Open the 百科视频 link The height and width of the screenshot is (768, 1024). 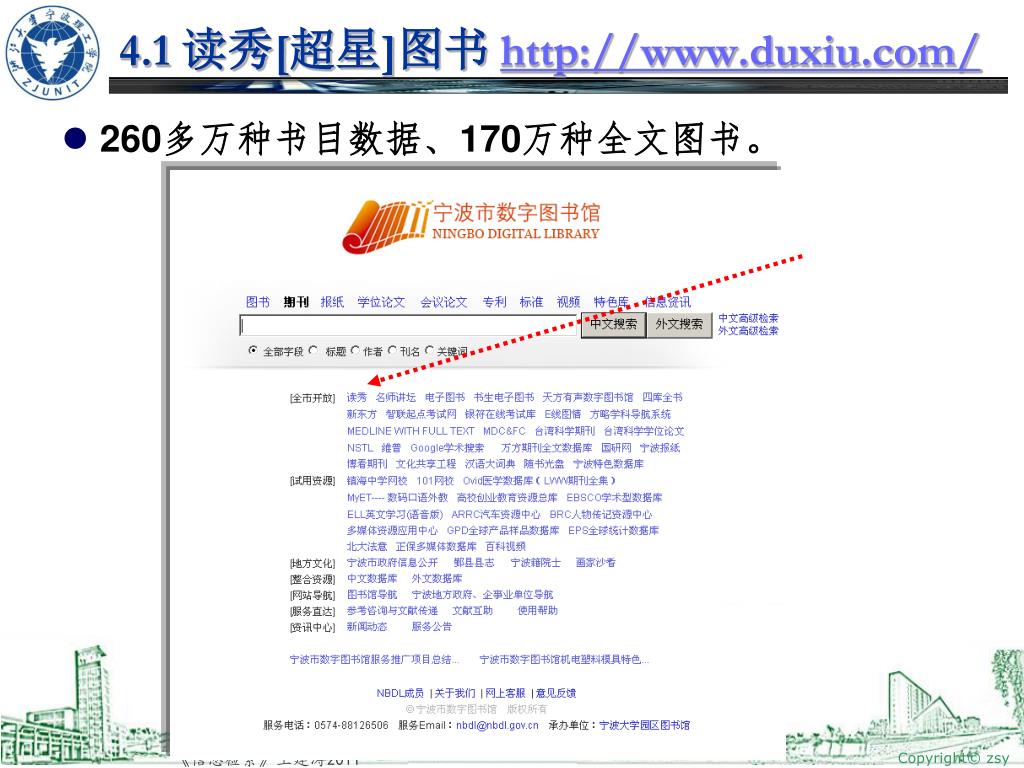tap(505, 546)
